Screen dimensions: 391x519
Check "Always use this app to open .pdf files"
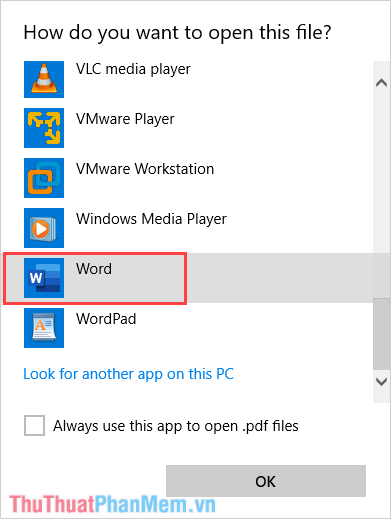click(x=34, y=426)
